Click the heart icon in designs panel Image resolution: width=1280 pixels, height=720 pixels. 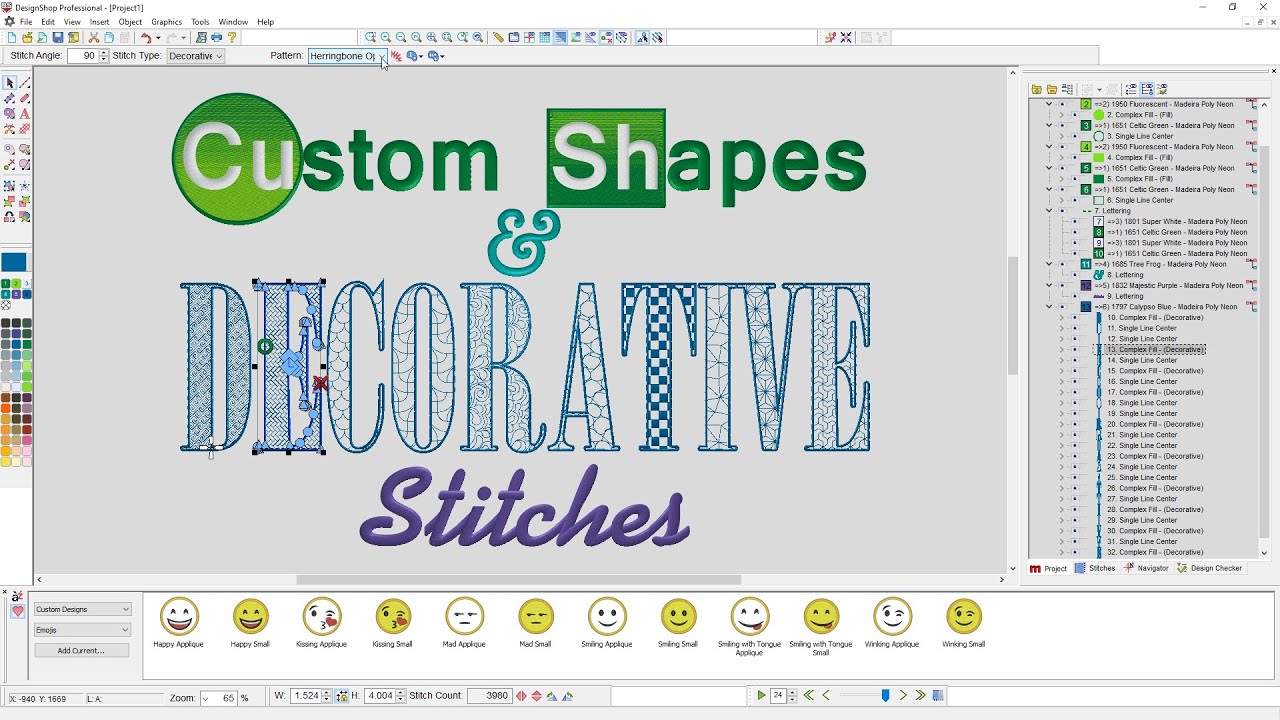pyautogui.click(x=17, y=611)
